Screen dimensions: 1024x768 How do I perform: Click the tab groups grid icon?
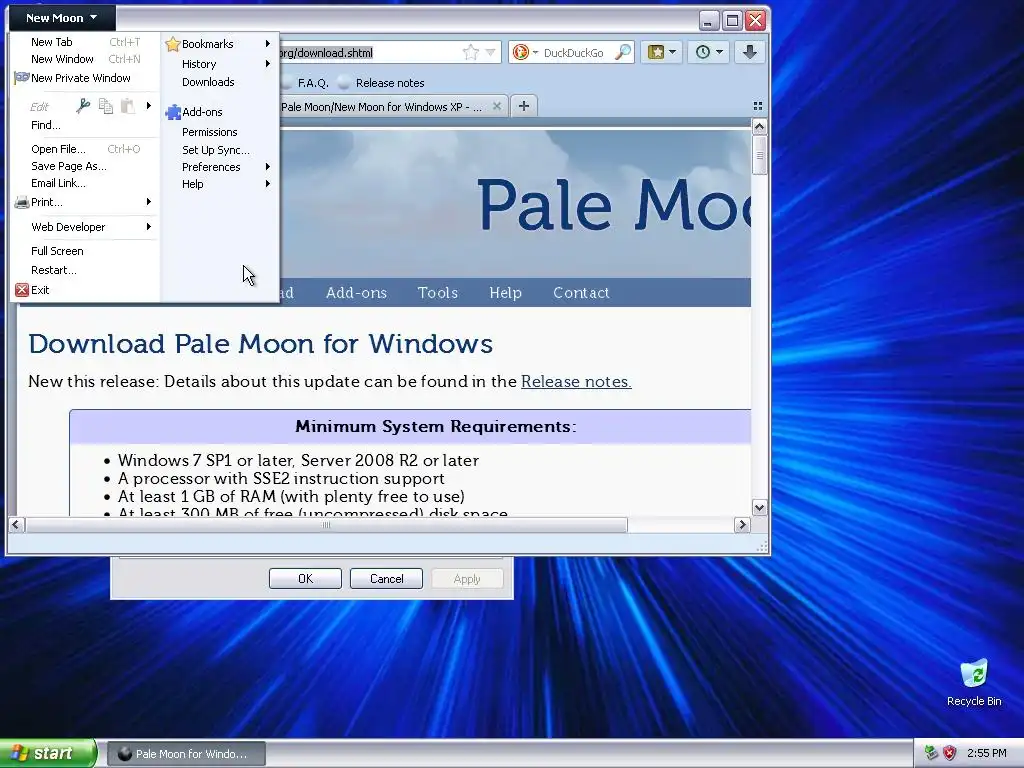758,106
